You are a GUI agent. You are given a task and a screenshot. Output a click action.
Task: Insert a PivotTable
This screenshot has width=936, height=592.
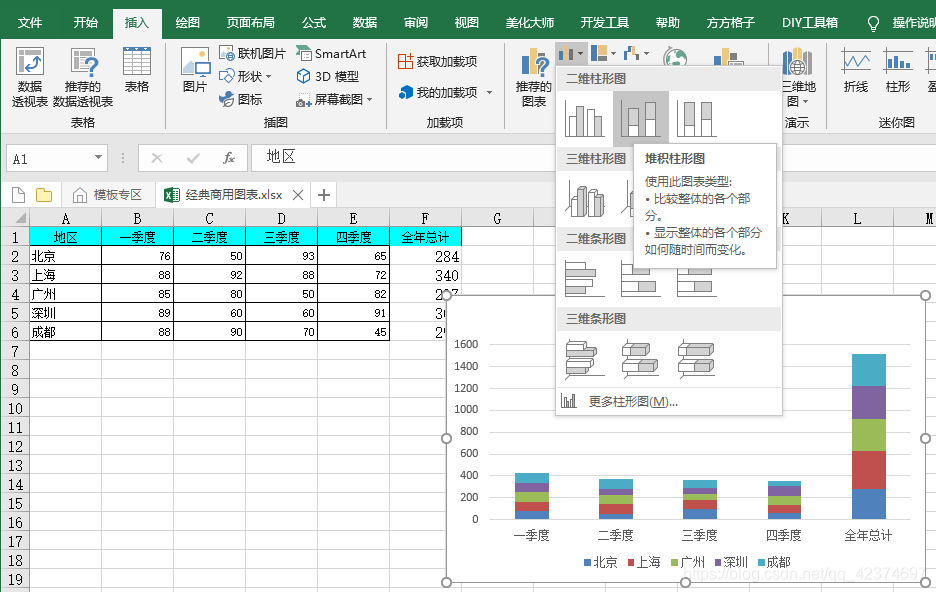pos(29,78)
